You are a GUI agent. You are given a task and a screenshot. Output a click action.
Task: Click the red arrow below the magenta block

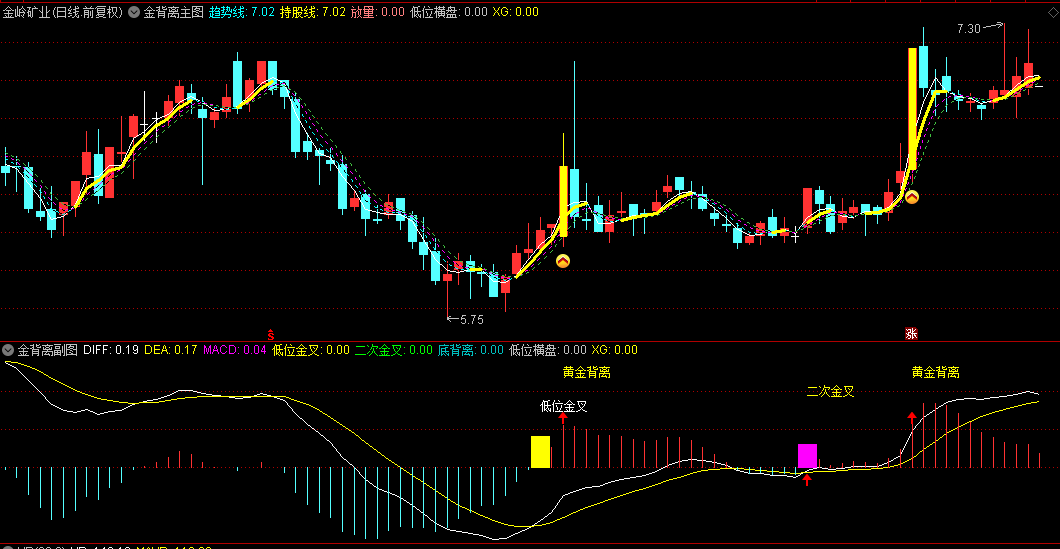click(x=807, y=480)
